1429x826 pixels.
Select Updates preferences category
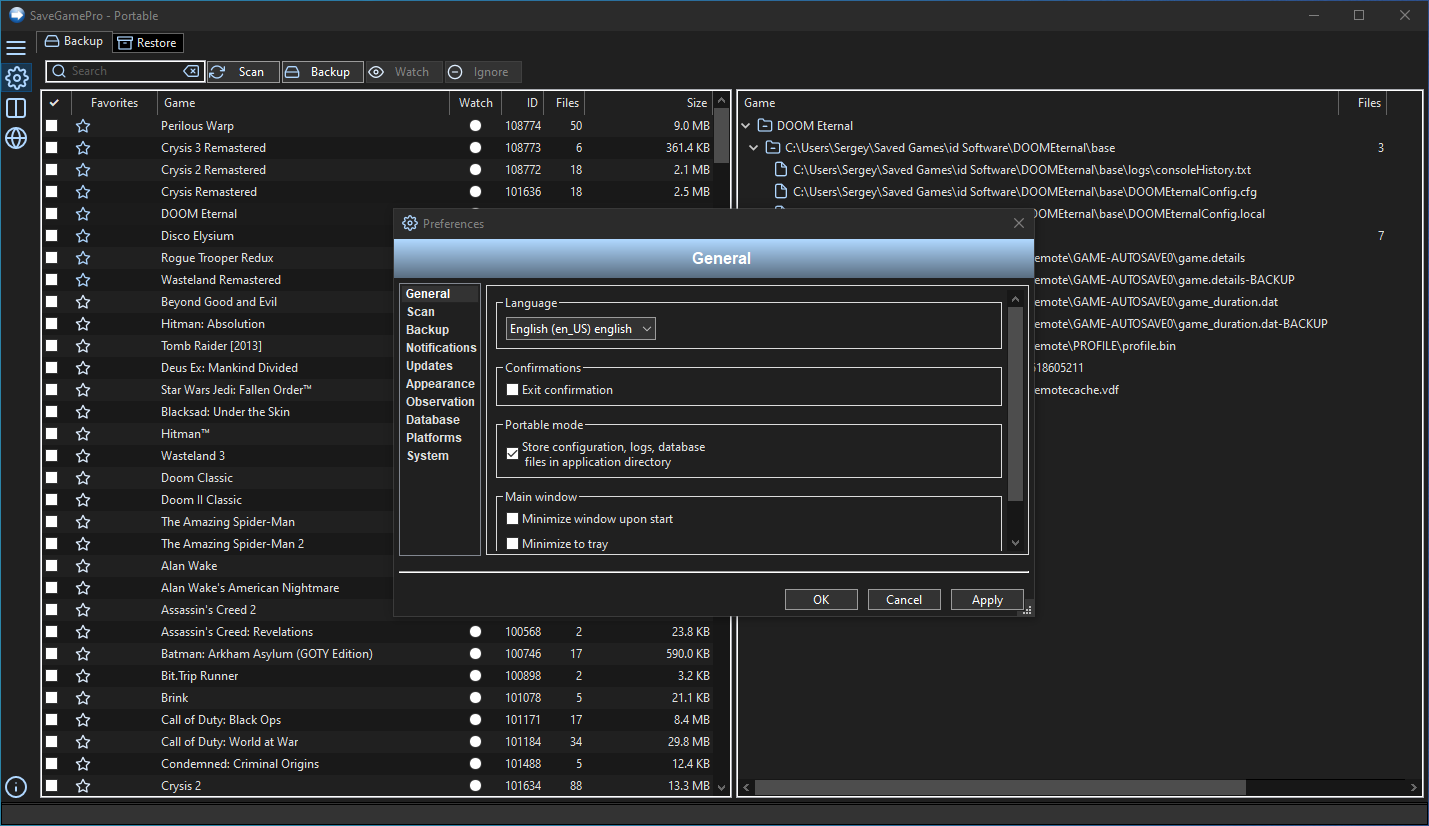point(429,366)
